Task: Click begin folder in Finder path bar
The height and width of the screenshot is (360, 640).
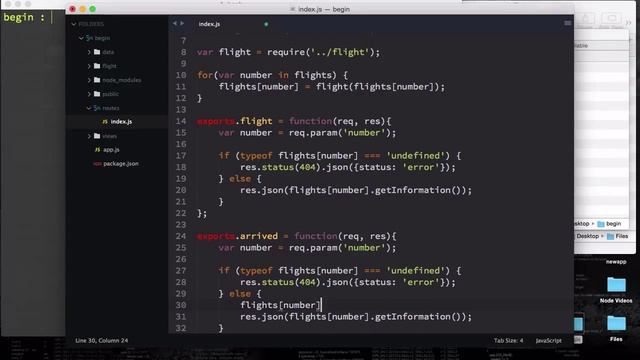Action: click(609, 224)
